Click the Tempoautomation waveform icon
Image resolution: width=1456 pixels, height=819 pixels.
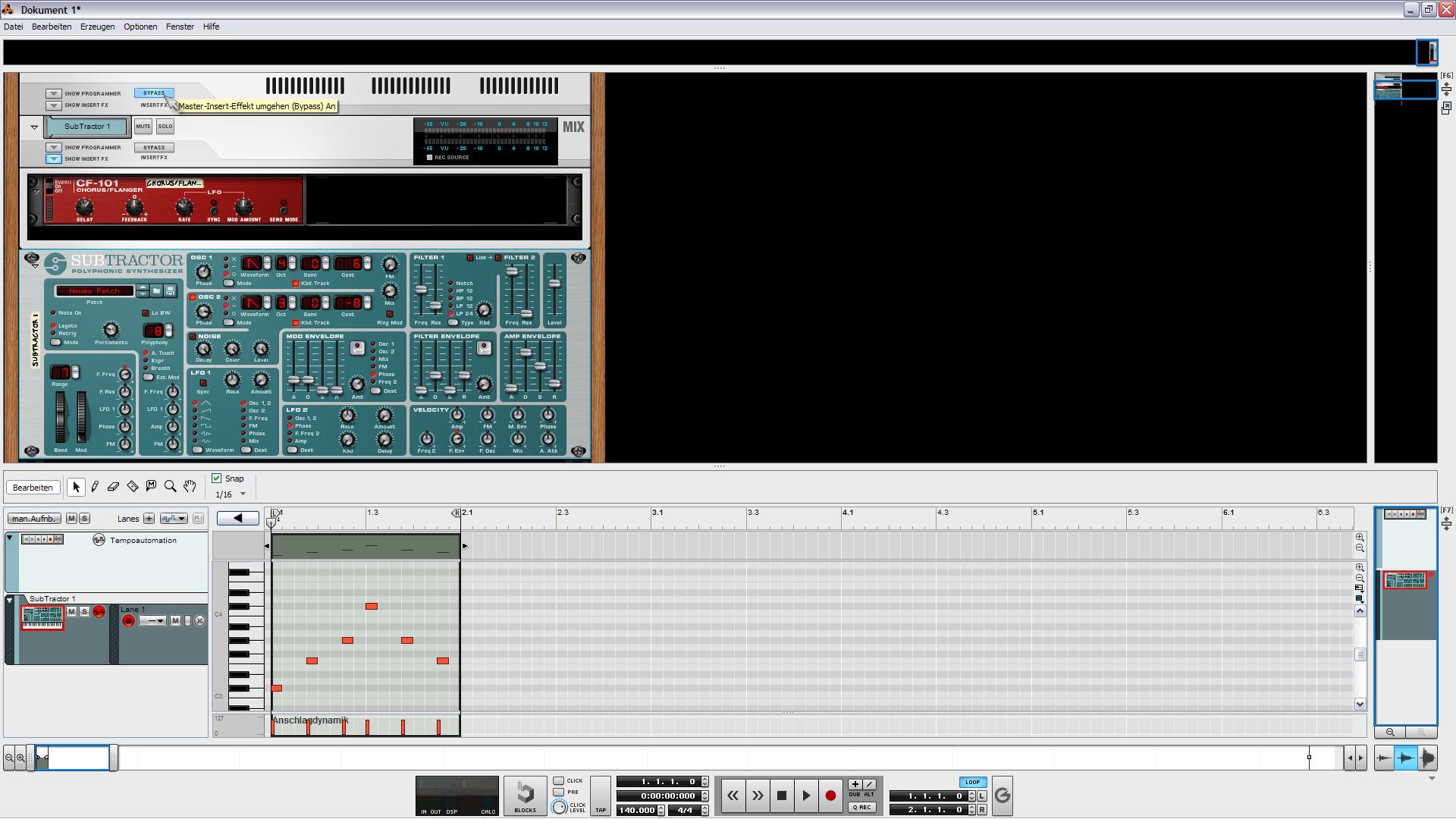point(99,540)
